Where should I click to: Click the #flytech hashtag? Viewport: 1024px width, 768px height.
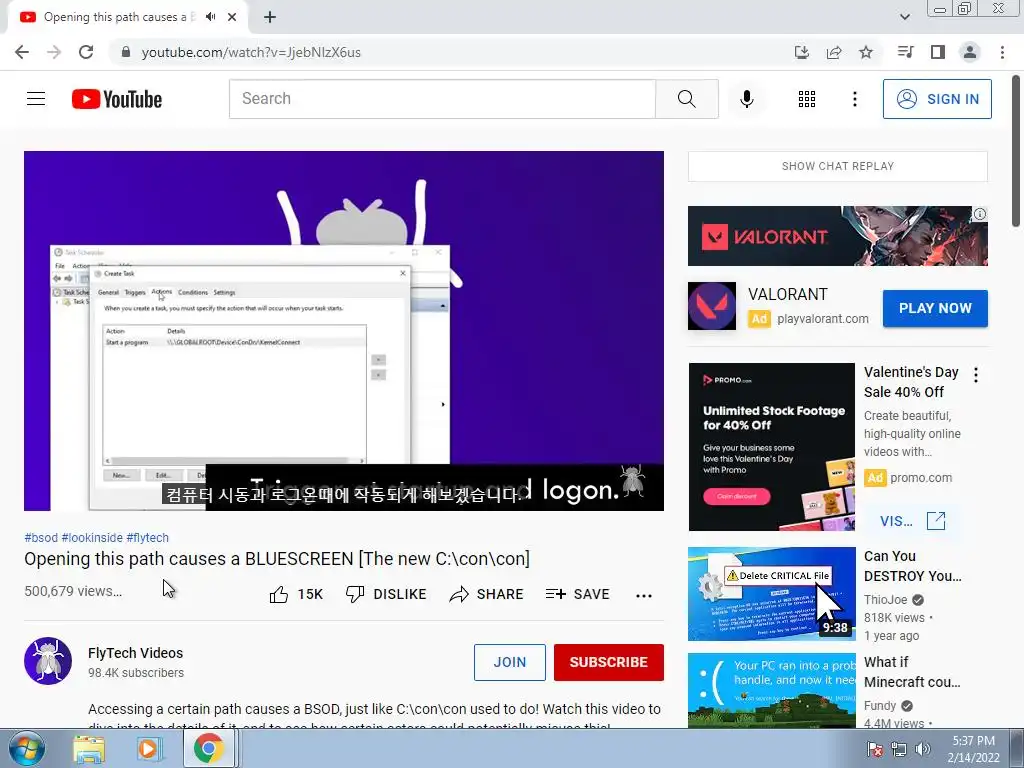pyautogui.click(x=148, y=537)
